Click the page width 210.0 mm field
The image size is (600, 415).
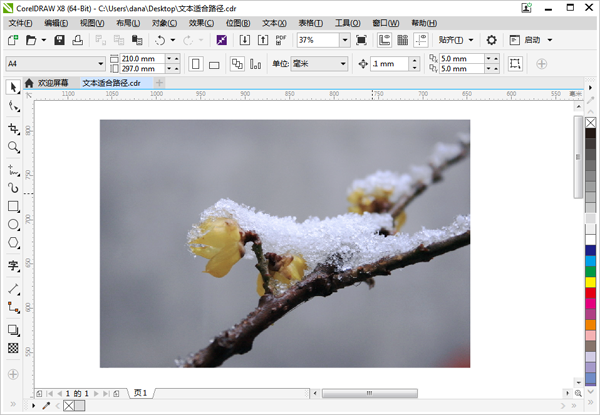pos(142,59)
